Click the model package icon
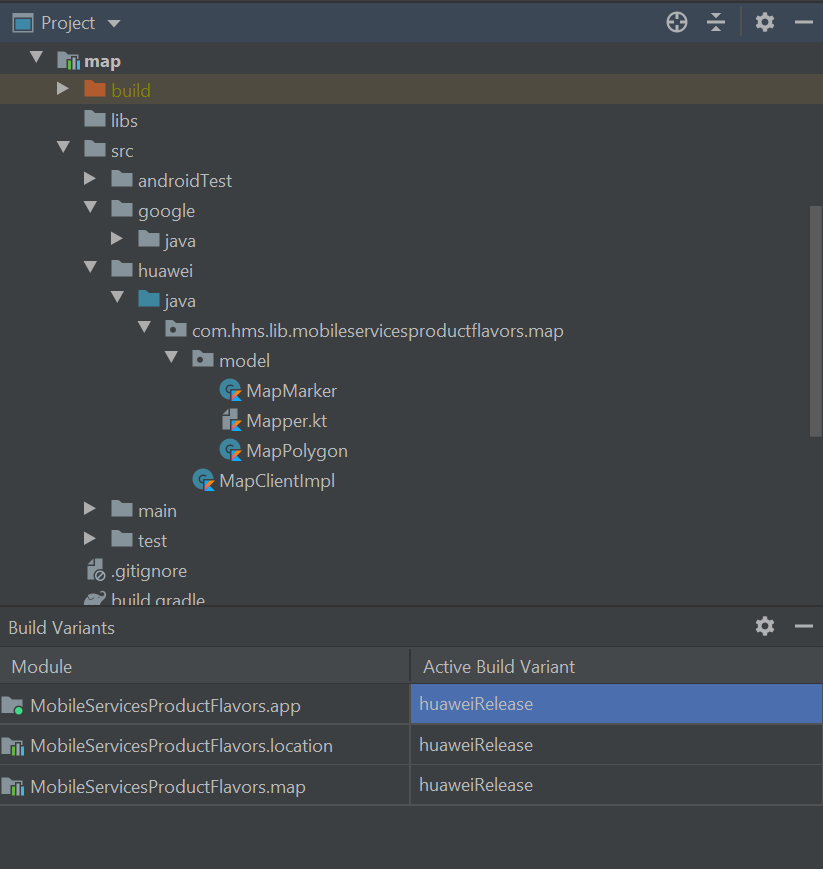Viewport: 823px width, 869px height. tap(203, 359)
